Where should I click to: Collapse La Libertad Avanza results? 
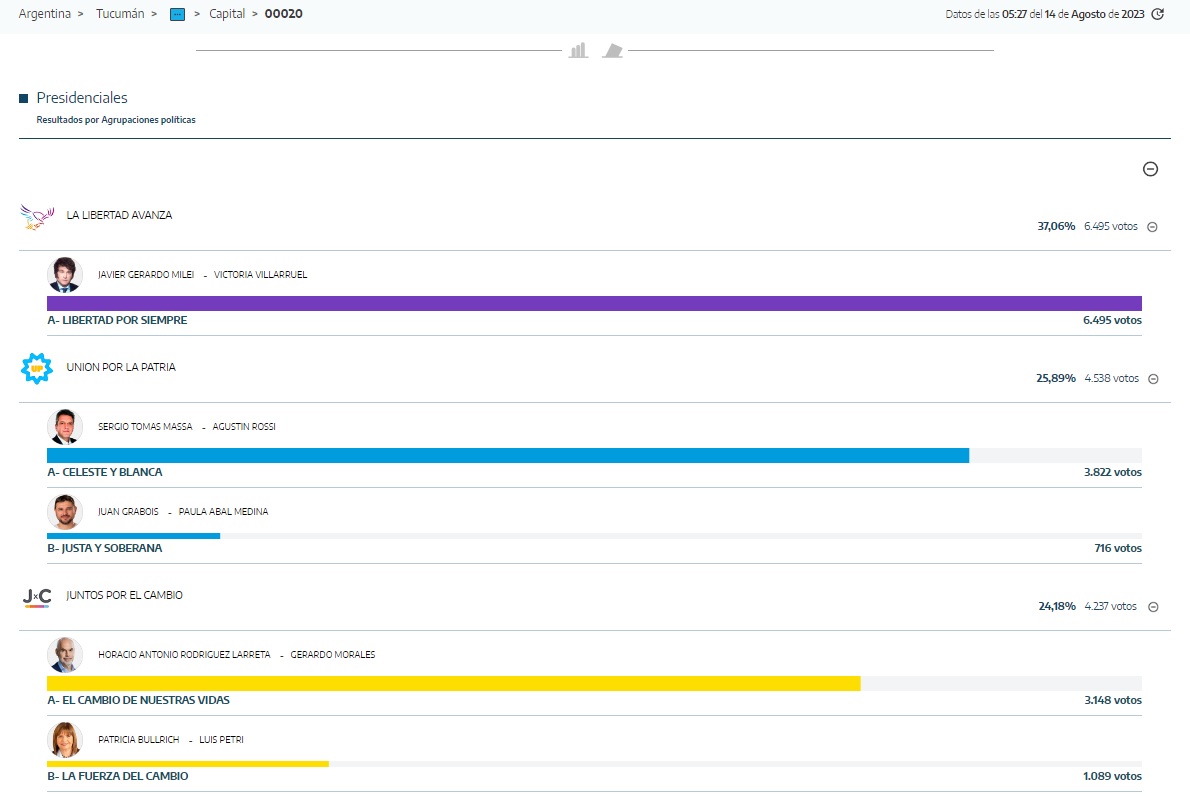tap(1152, 227)
